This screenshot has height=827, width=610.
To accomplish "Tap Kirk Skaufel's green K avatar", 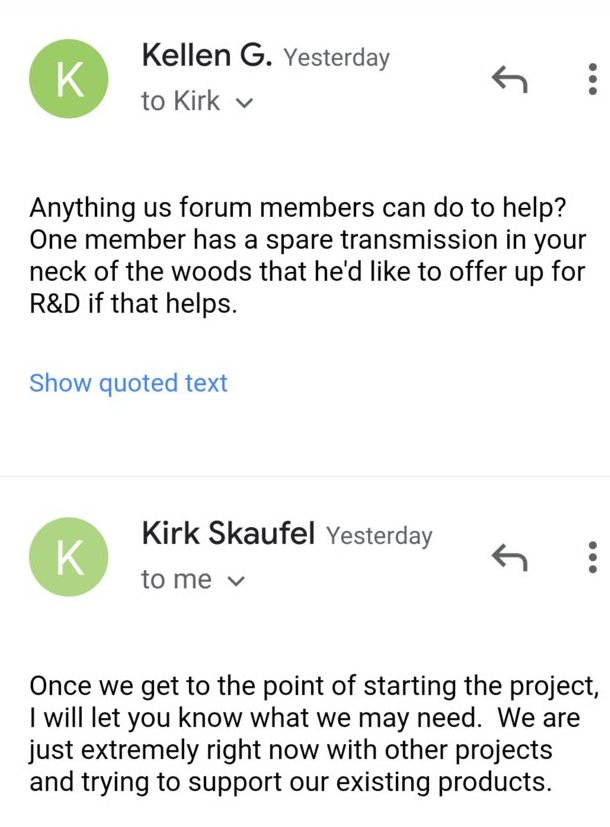I will click(x=69, y=557).
